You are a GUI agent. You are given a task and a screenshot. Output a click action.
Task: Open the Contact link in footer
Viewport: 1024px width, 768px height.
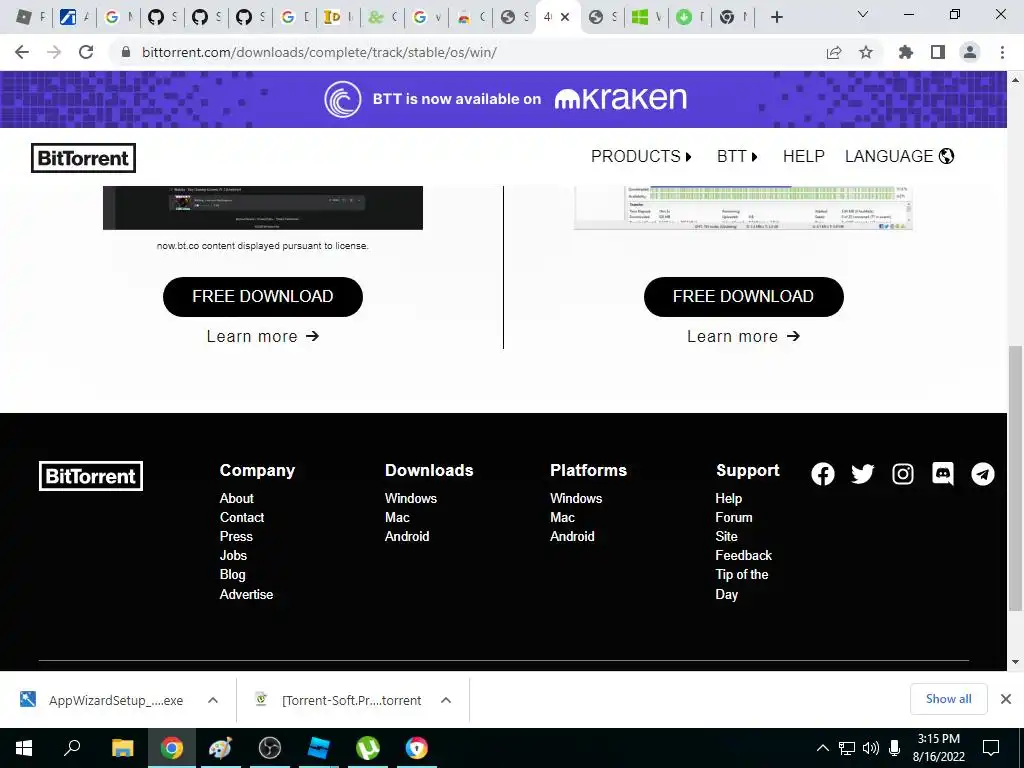click(x=242, y=517)
